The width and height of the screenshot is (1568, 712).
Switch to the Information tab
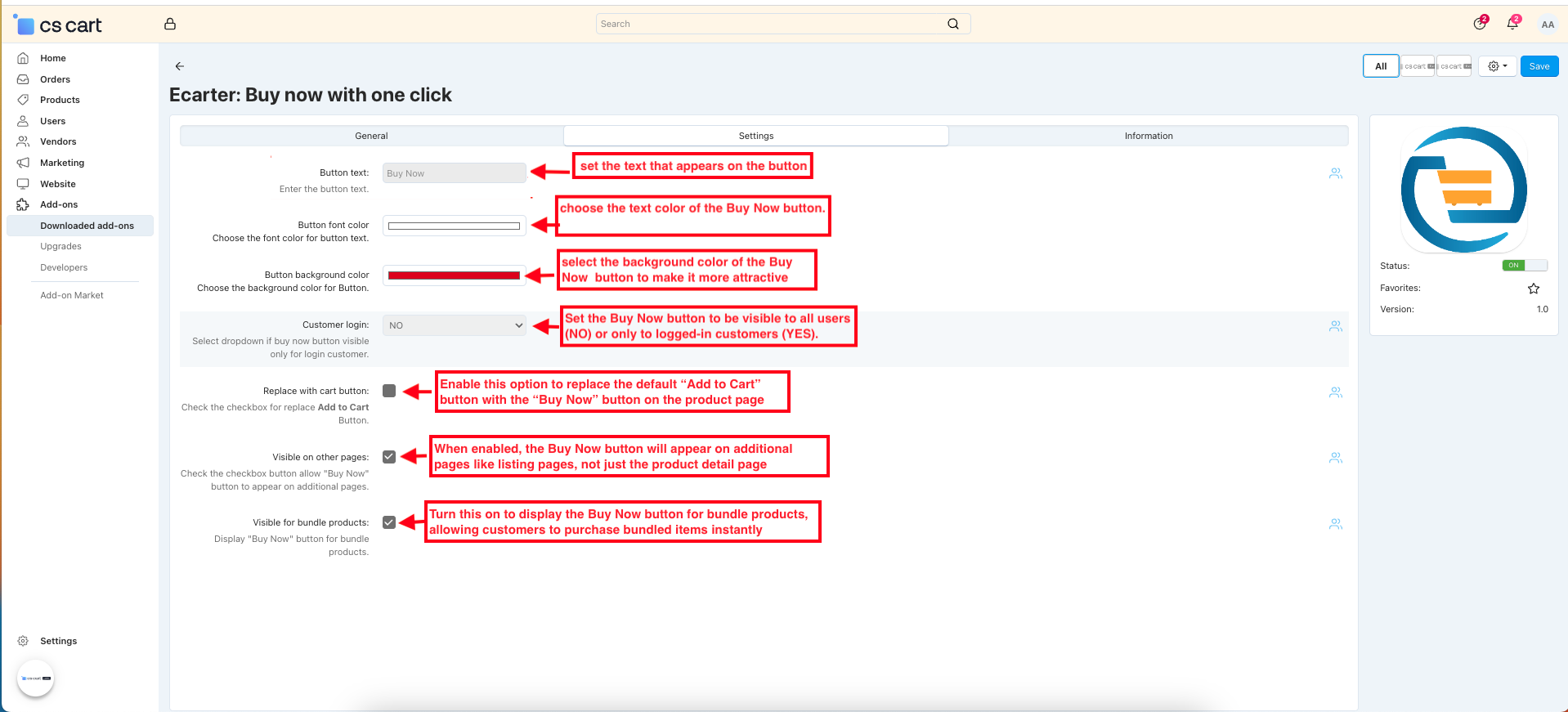pyautogui.click(x=1148, y=136)
